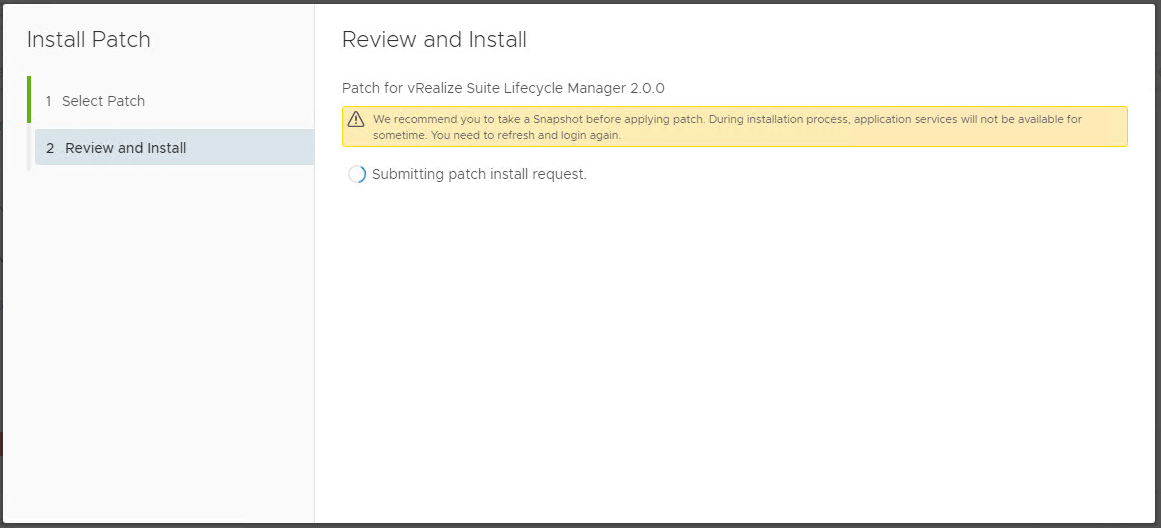Click the loading spinner beside Submitting text
The width and height of the screenshot is (1161, 528).
tap(356, 174)
